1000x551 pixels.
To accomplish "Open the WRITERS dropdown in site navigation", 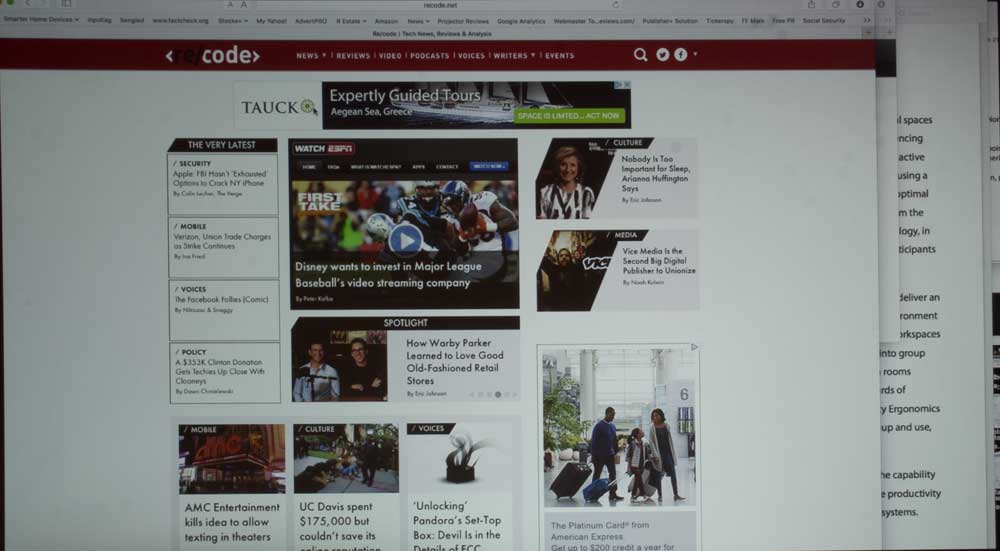I will (515, 55).
